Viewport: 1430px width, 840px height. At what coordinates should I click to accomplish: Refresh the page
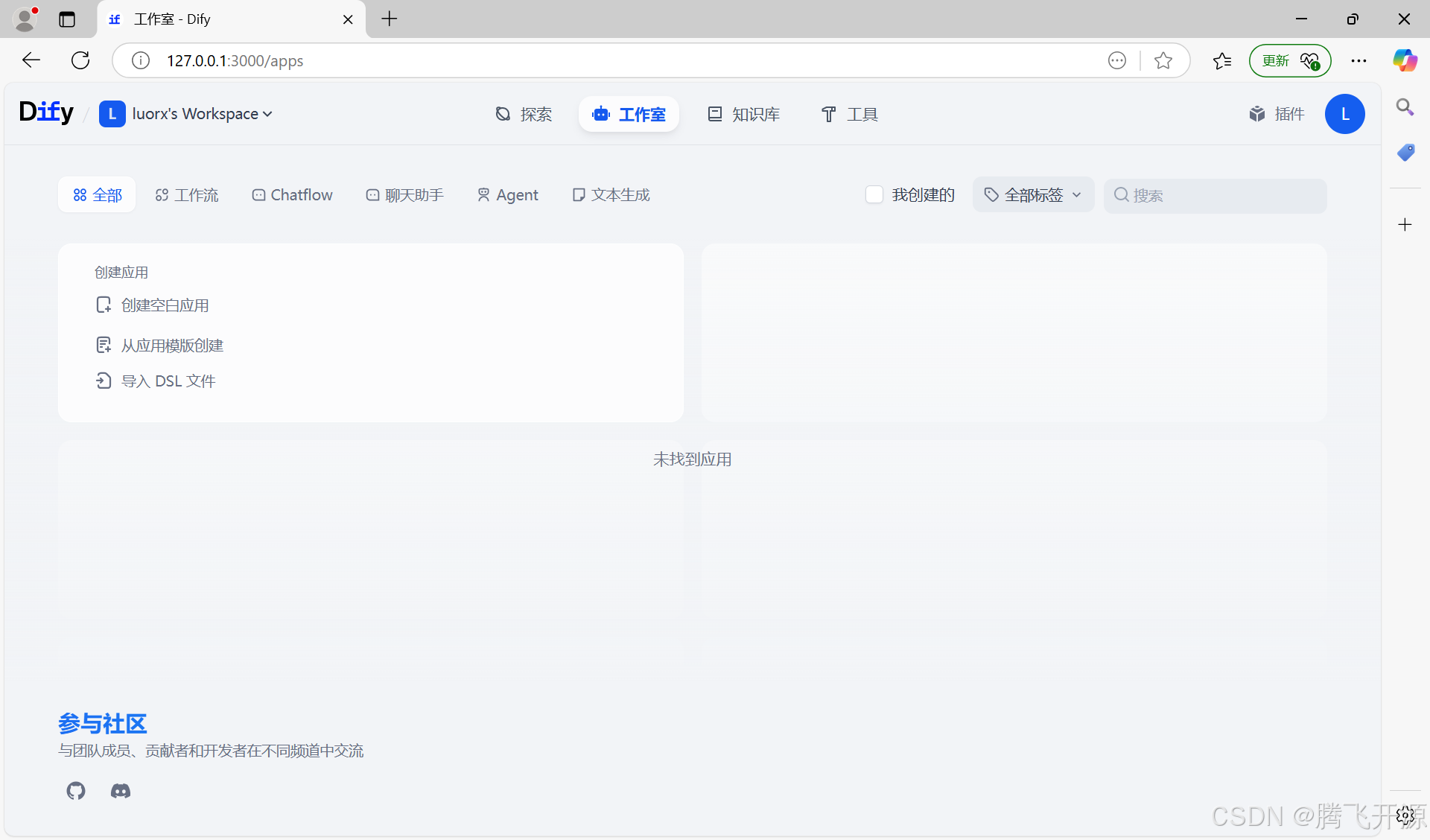[x=80, y=60]
